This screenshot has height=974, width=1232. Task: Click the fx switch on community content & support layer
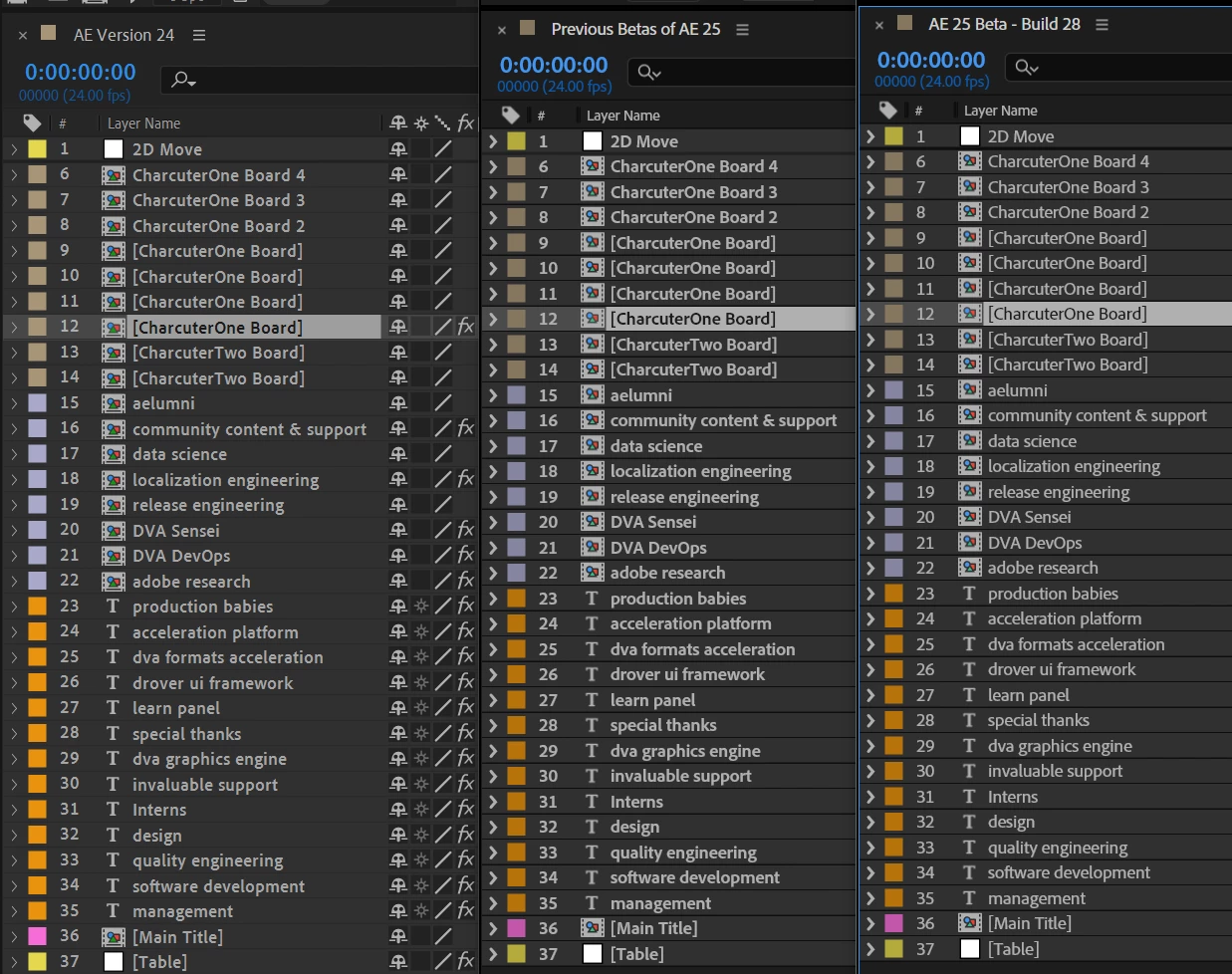pyautogui.click(x=465, y=428)
